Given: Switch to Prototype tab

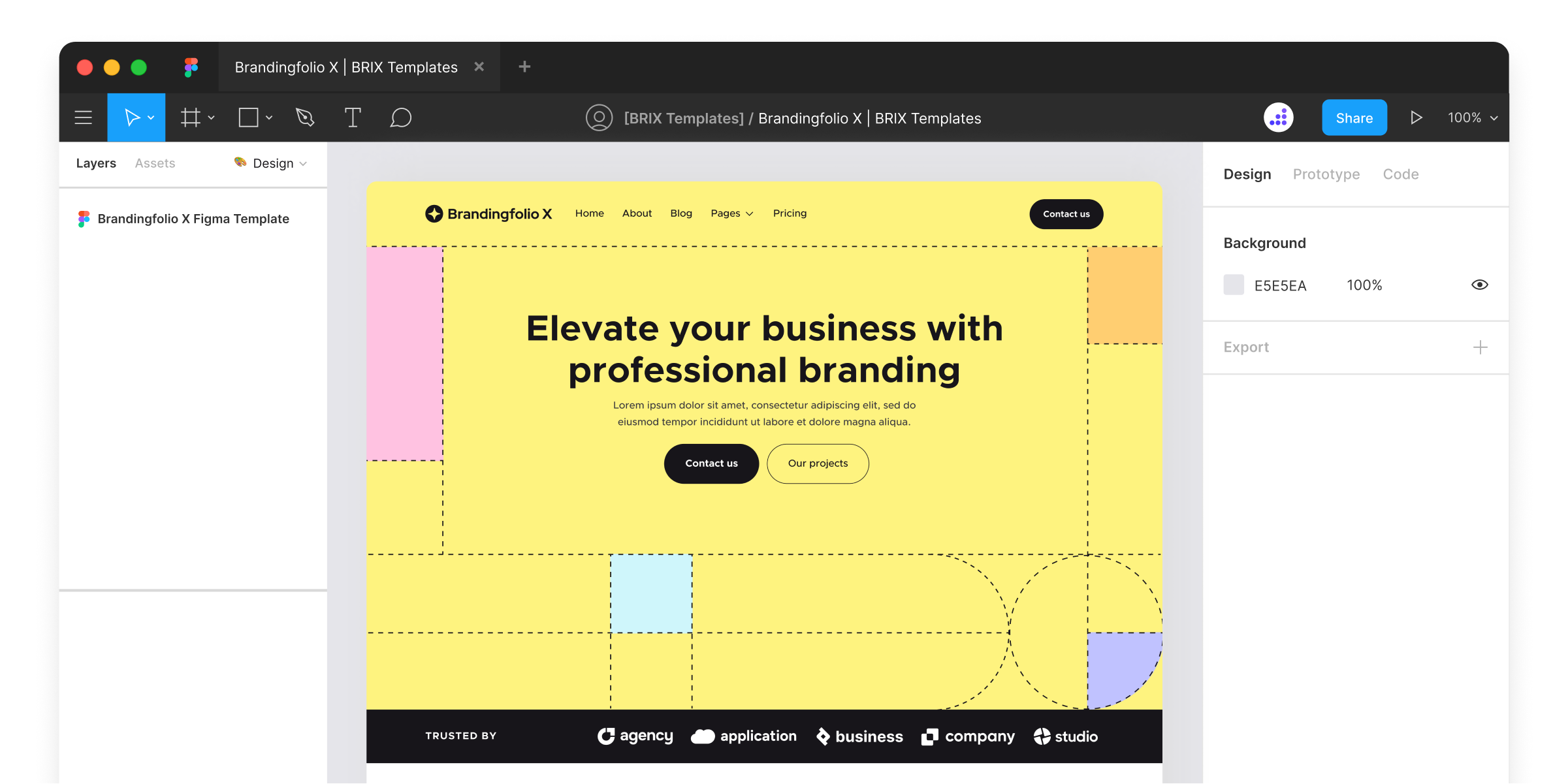Looking at the screenshot, I should click(1326, 173).
